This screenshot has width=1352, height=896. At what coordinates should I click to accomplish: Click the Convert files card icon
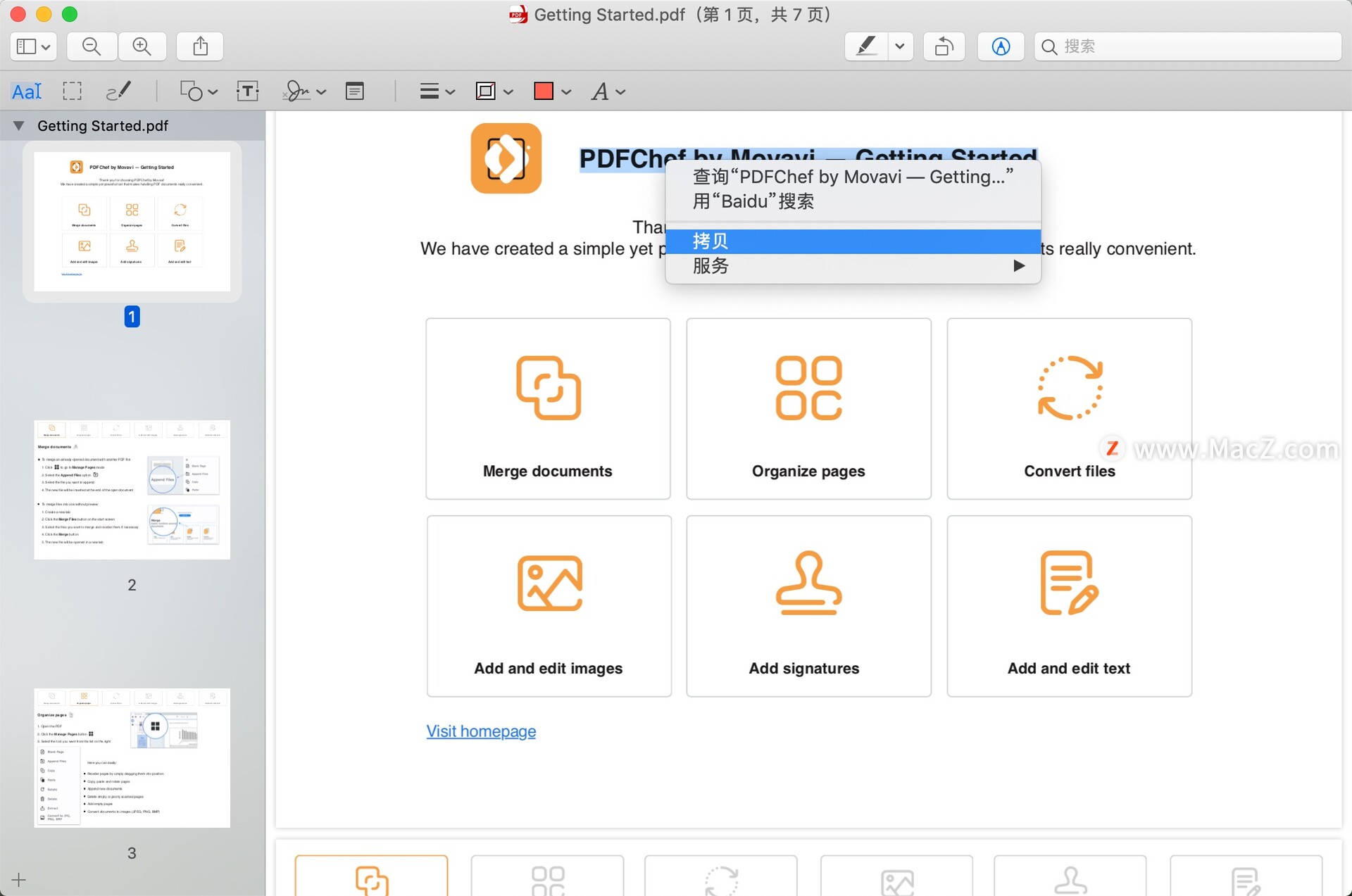[x=1070, y=388]
